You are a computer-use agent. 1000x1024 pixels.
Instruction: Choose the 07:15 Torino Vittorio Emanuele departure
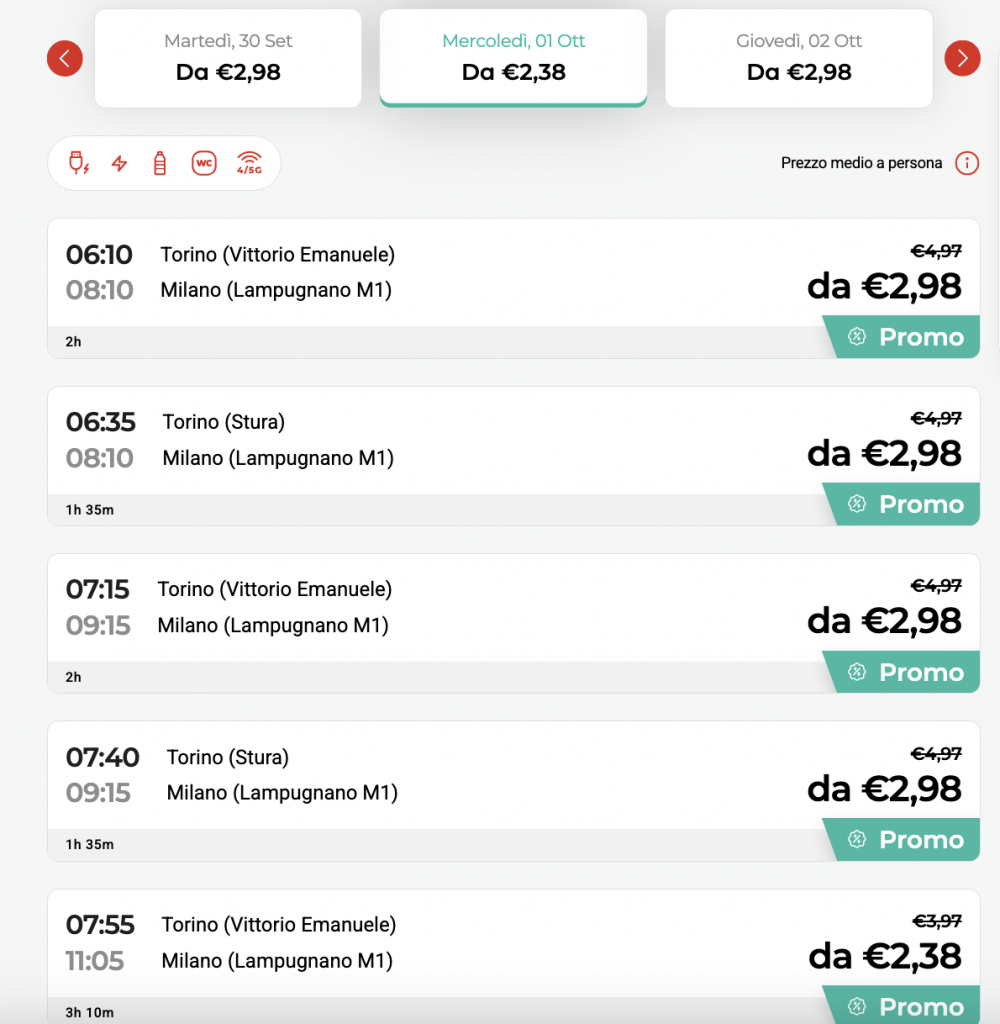coord(513,623)
